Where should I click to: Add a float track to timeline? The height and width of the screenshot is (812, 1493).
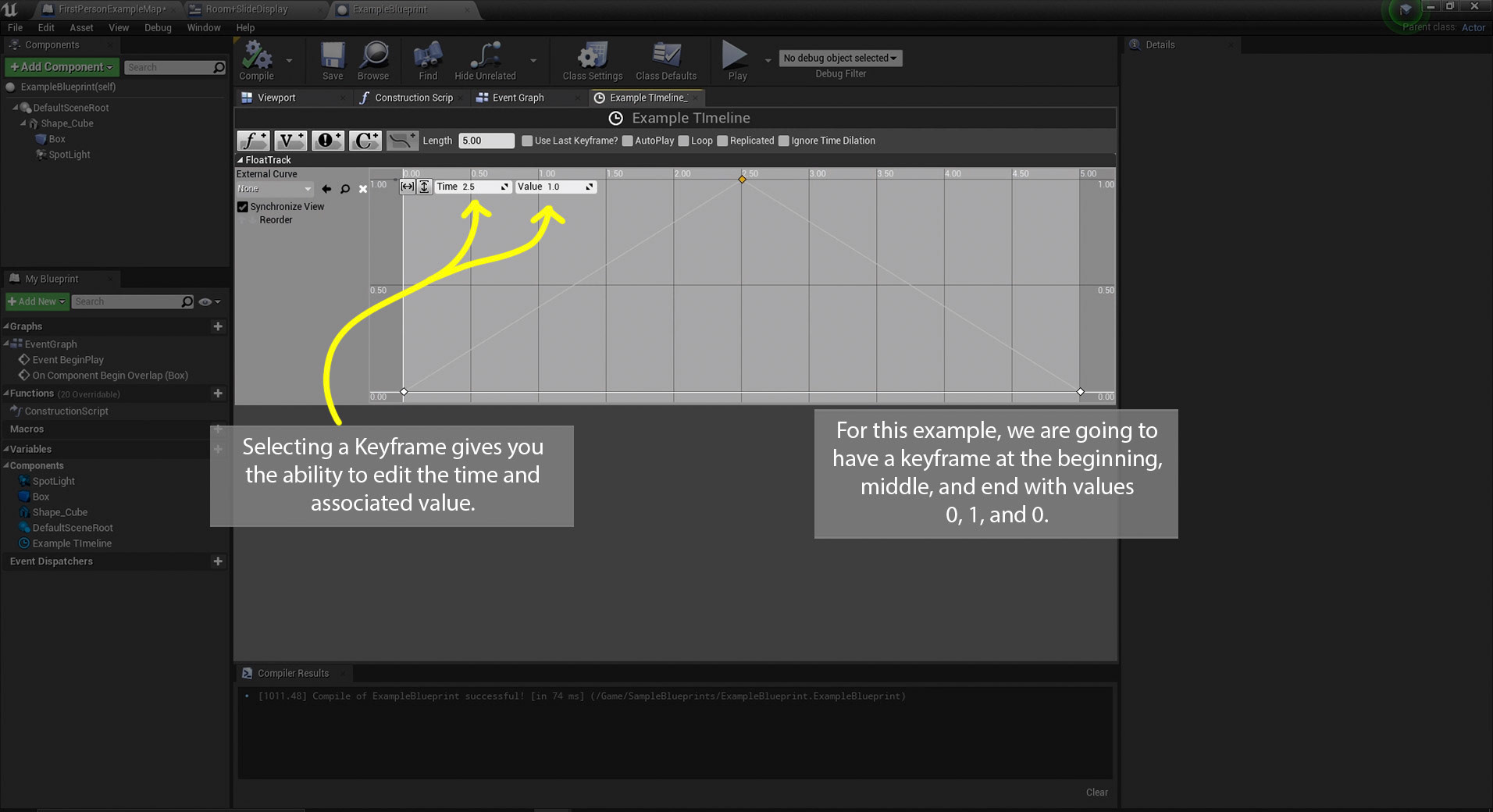(253, 141)
